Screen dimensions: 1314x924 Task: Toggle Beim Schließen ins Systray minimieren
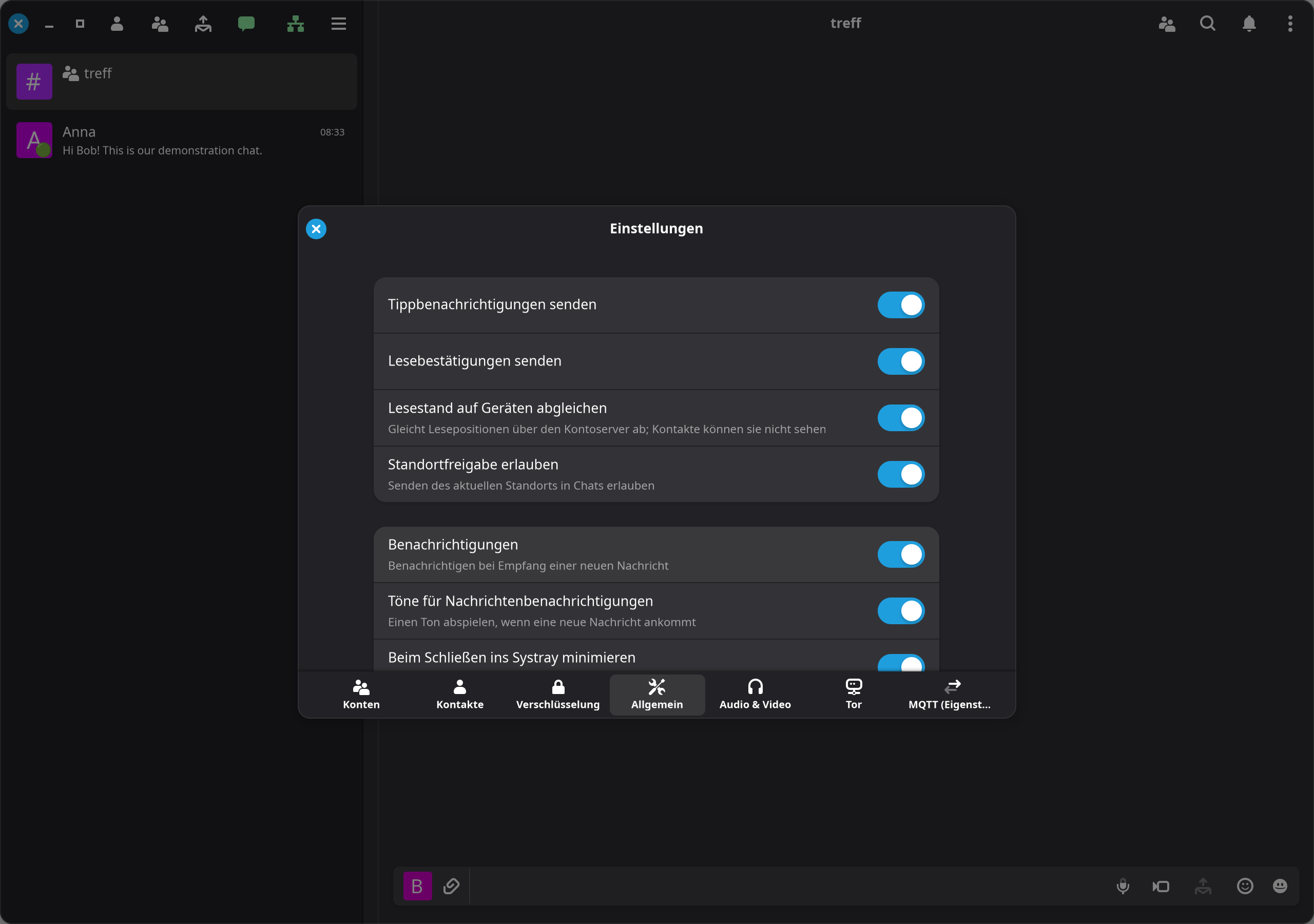click(x=901, y=662)
